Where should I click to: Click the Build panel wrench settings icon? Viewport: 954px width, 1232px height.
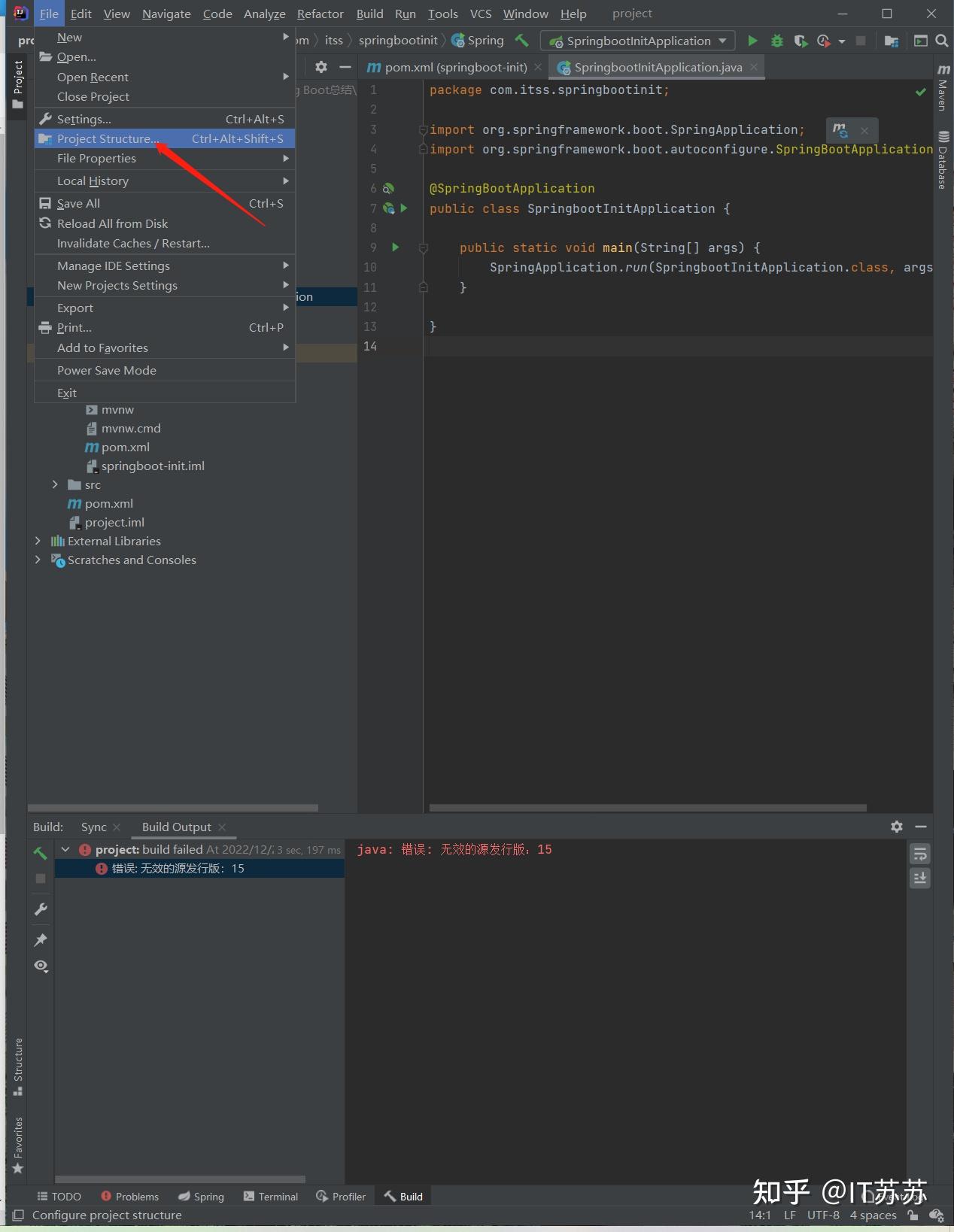[41, 909]
